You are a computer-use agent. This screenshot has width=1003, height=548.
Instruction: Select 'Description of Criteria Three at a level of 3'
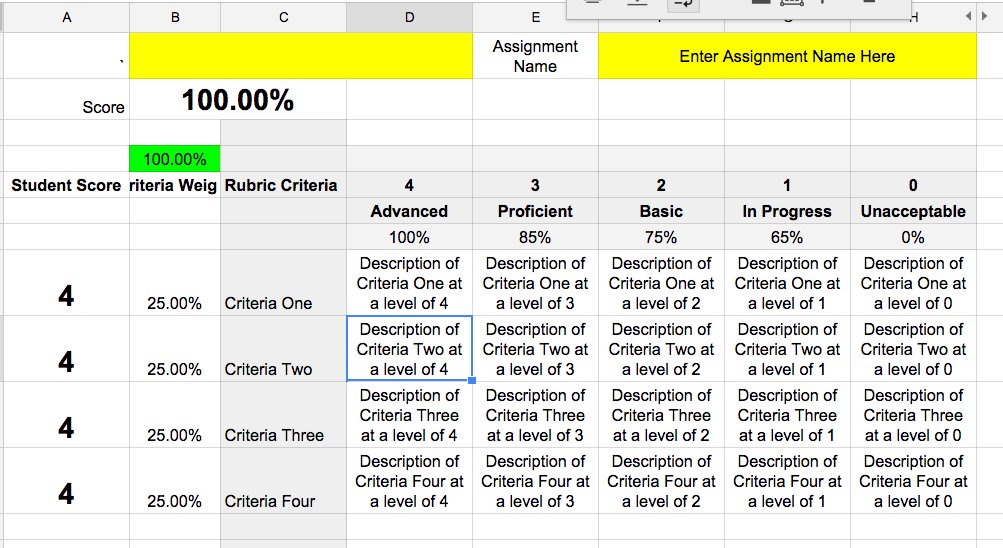tap(535, 414)
